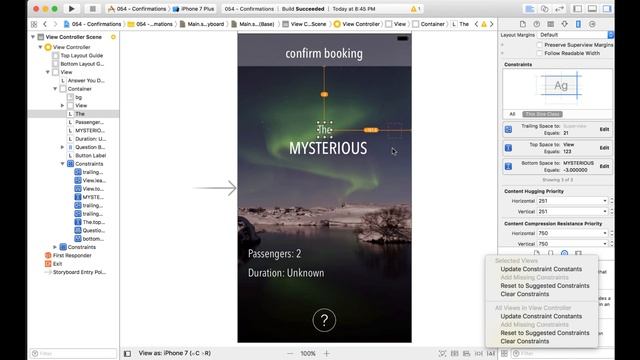
Task: Edit the Top Space to View constraint
Action: [604, 148]
